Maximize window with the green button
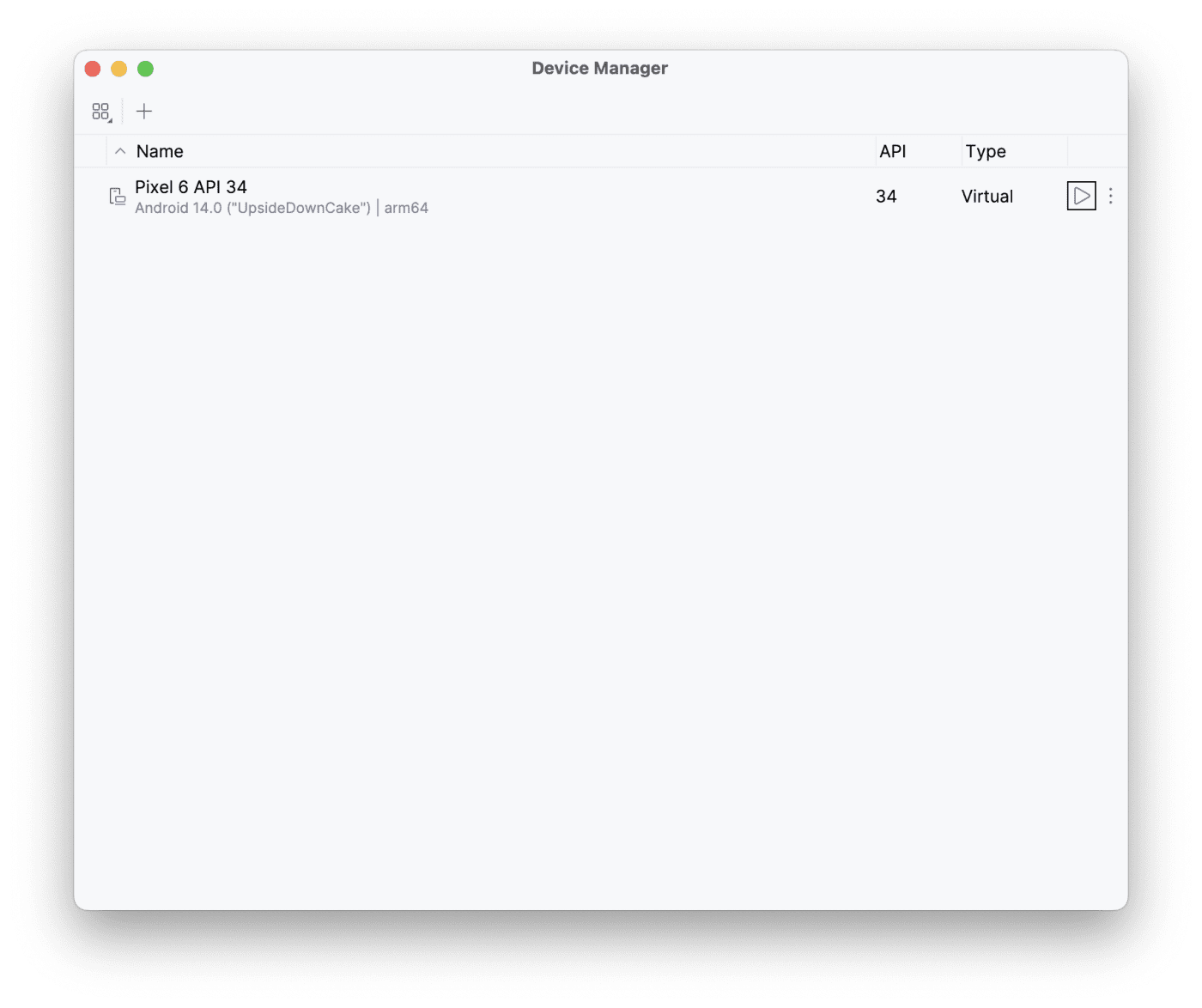The width and height of the screenshot is (1202, 1008). [x=146, y=69]
